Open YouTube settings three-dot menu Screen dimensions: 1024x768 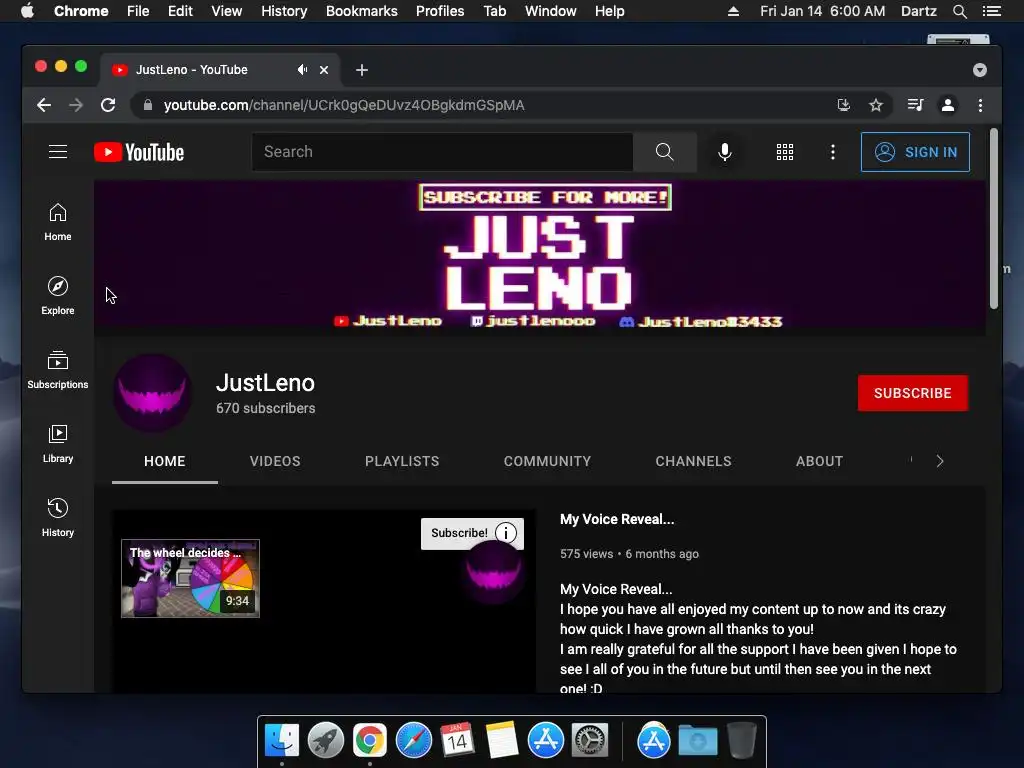[x=832, y=152]
